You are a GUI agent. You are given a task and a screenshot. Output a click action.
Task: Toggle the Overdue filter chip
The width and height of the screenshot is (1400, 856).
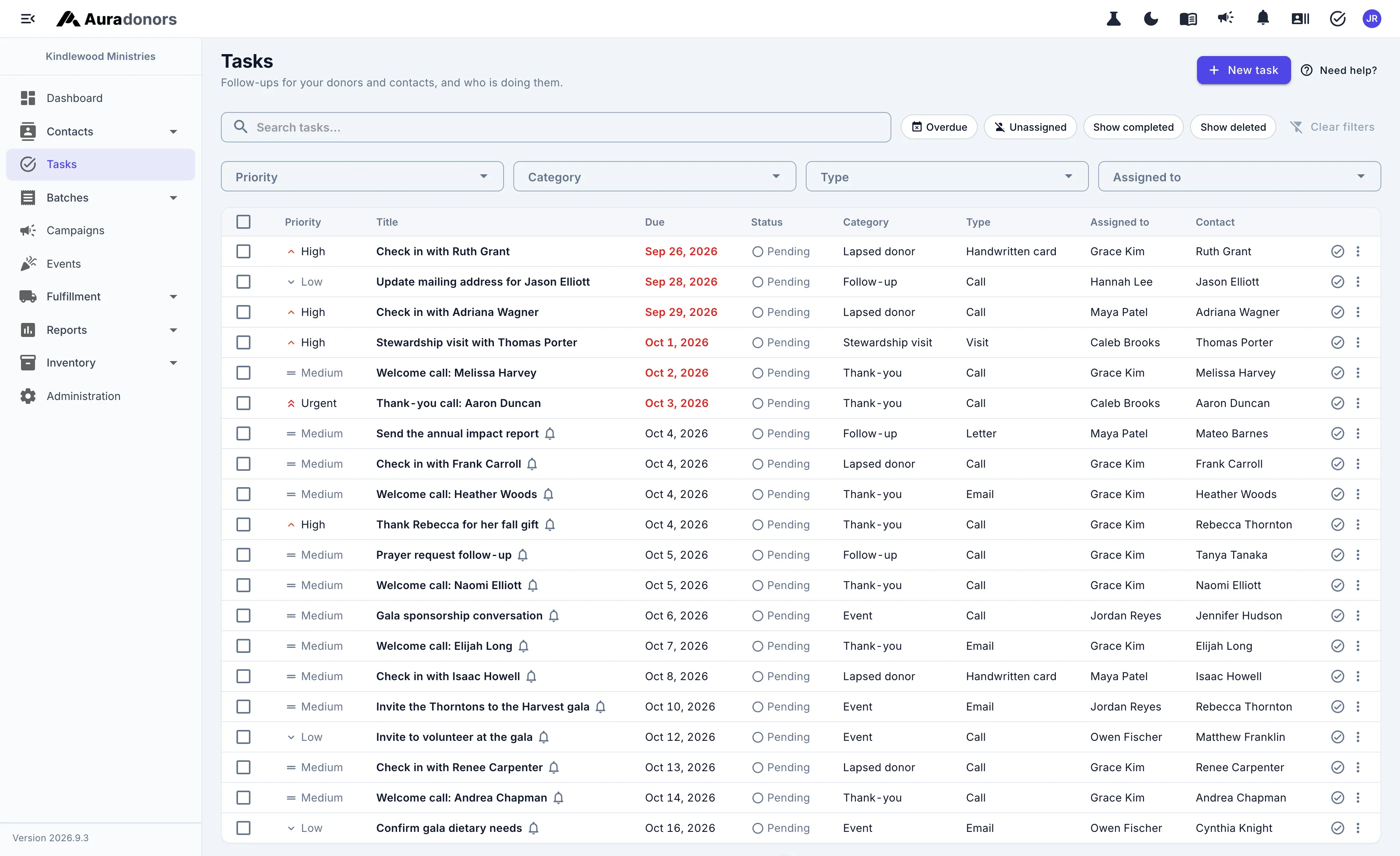point(939,127)
